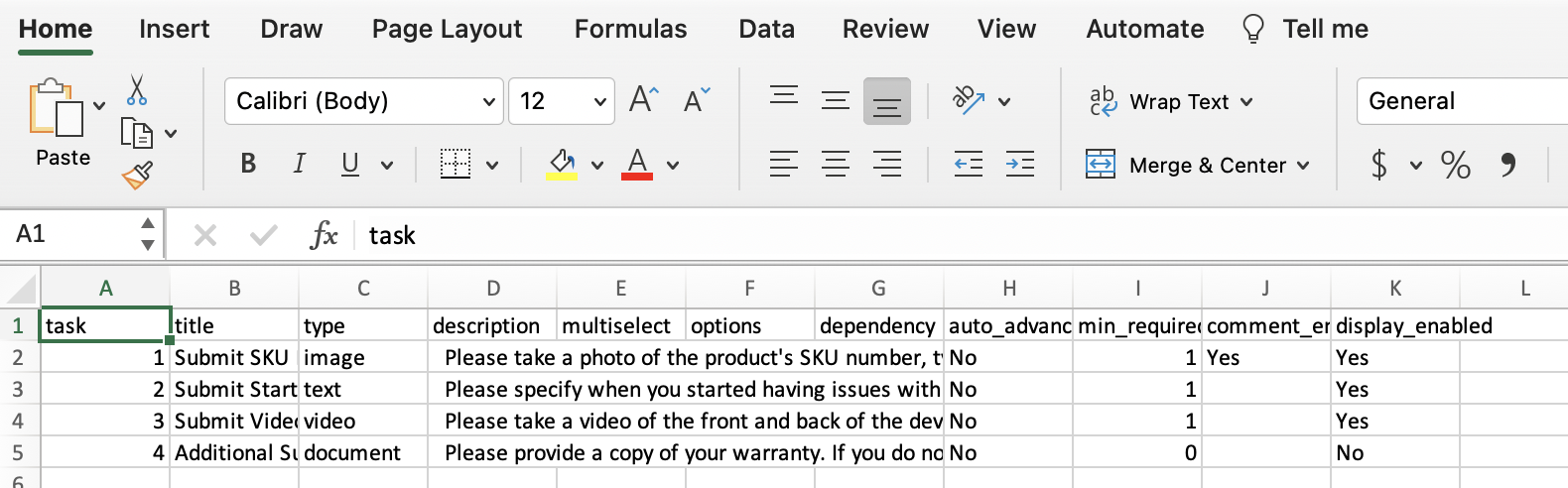This screenshot has height=488, width=1568.
Task: Click the name box stepper arrows
Action: pos(148,234)
